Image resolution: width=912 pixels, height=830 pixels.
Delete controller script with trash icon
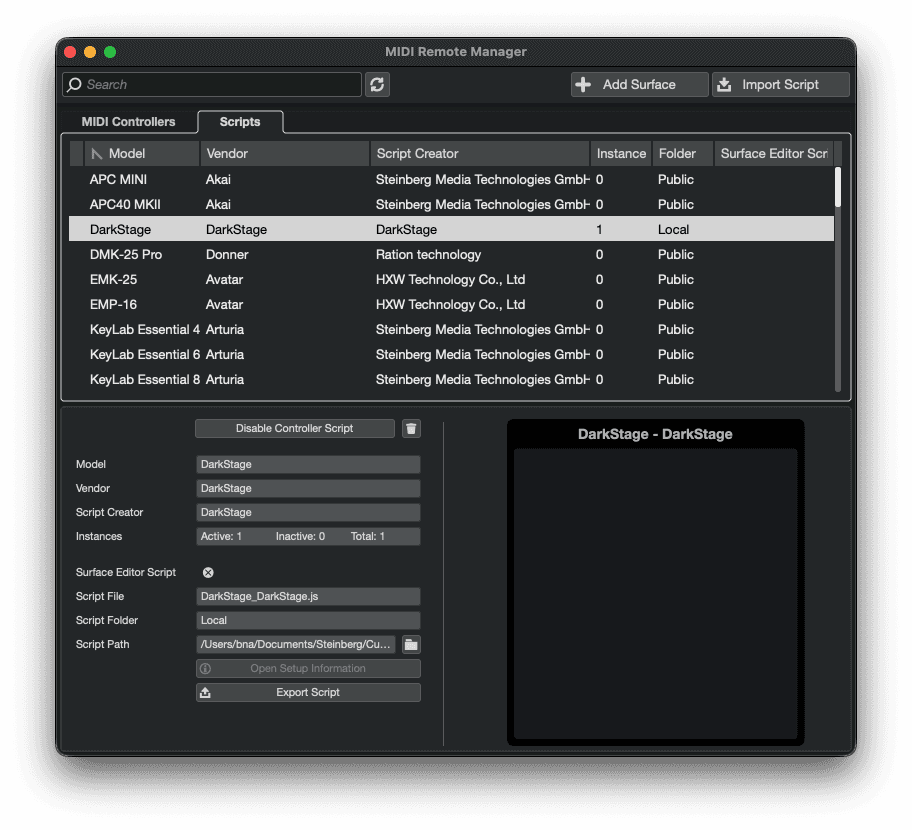click(411, 429)
